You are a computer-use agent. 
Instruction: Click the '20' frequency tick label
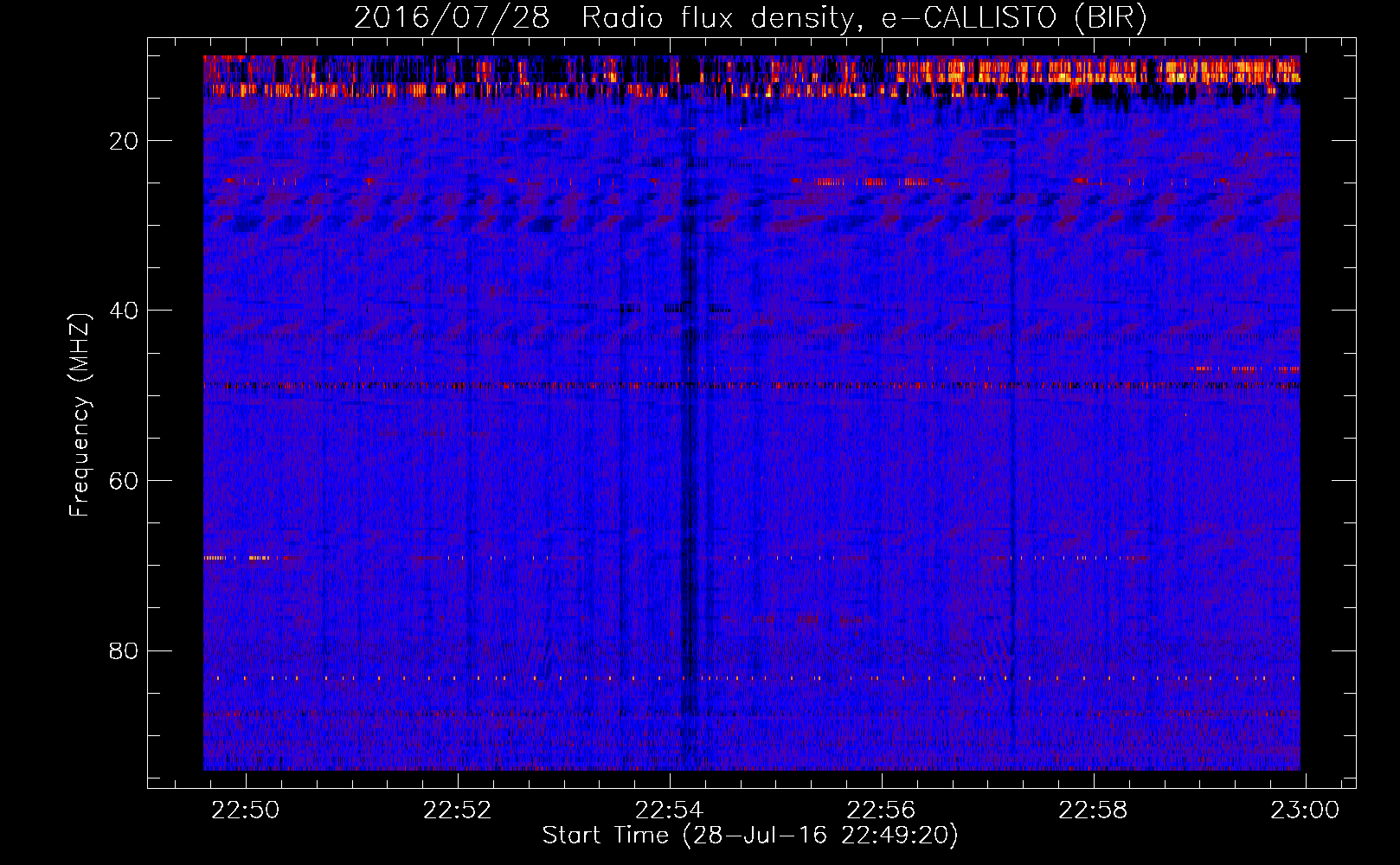pyautogui.click(x=125, y=141)
